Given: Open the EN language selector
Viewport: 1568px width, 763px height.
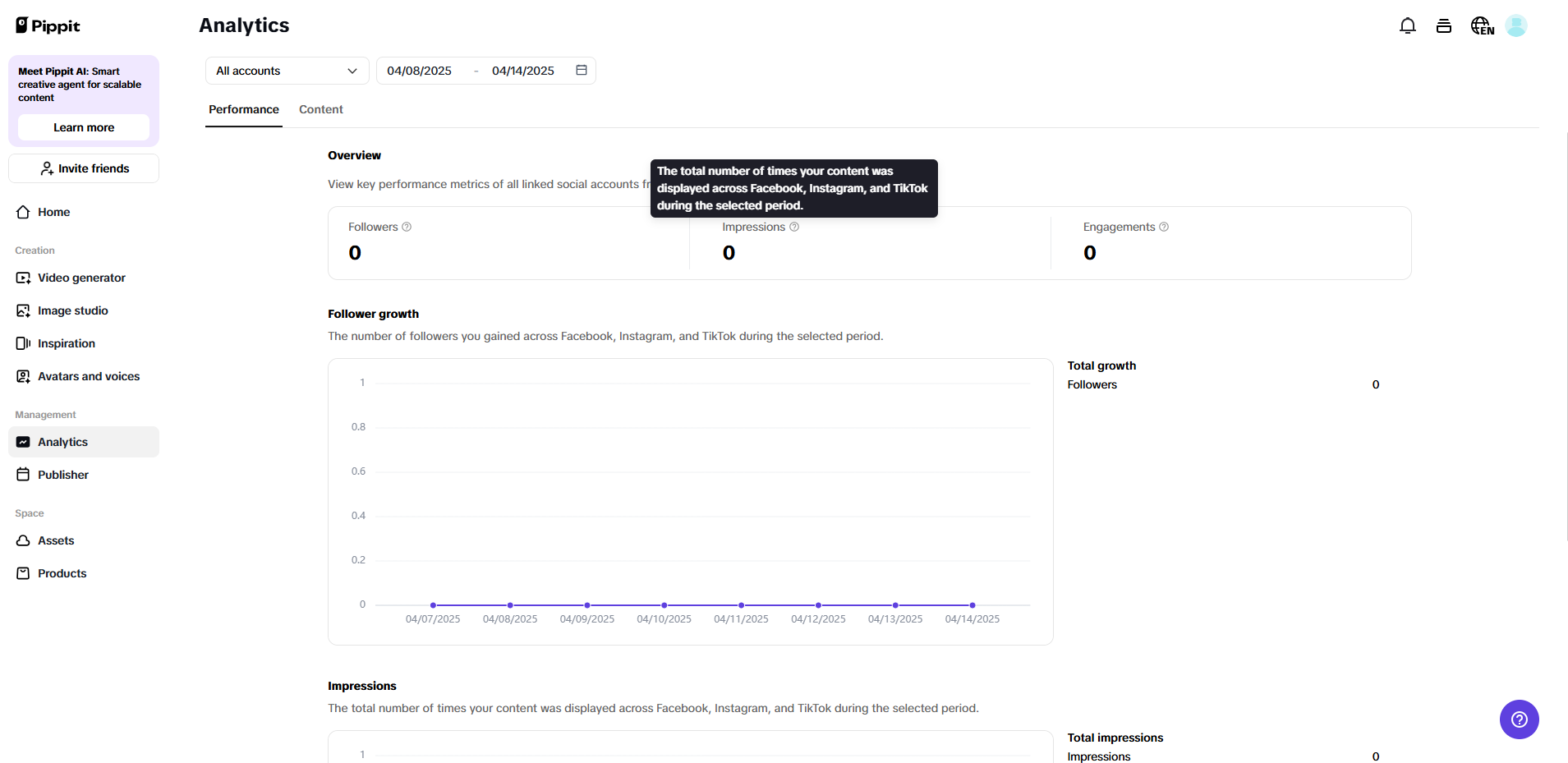Looking at the screenshot, I should [x=1481, y=25].
